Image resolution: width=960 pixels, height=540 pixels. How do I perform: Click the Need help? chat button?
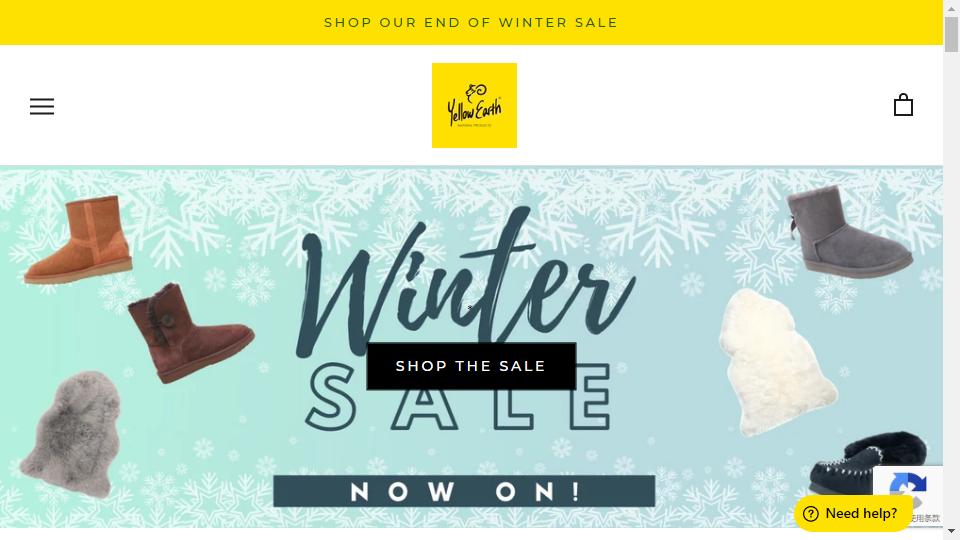coord(853,513)
